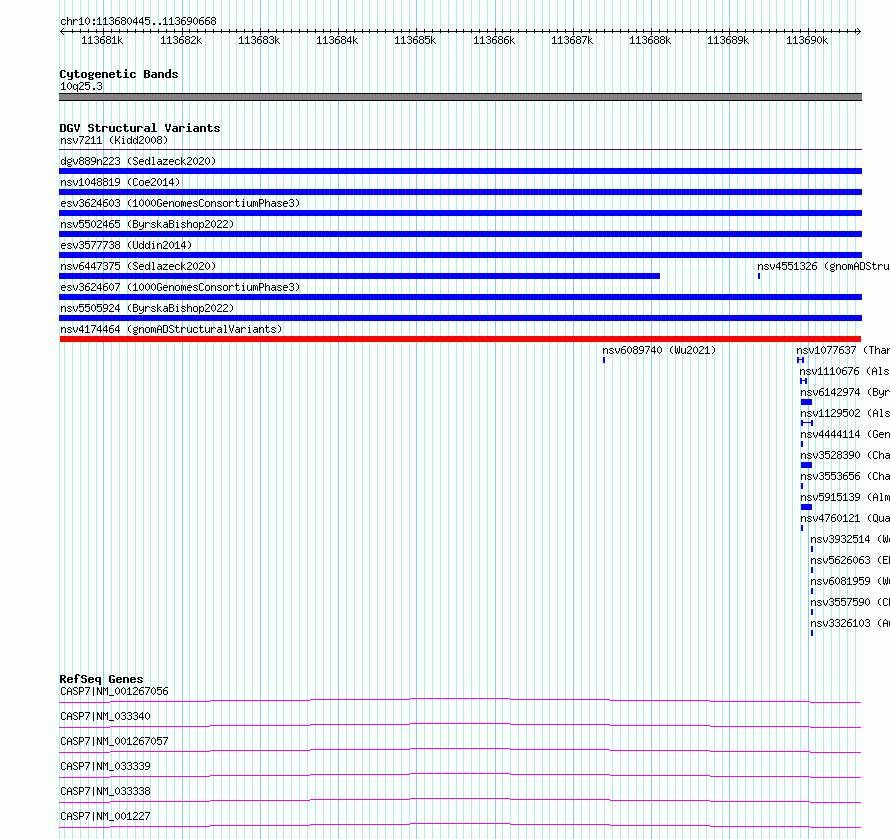This screenshot has height=839, width=890.
Task: Open variant nsv3326103 label
Action: (850, 623)
